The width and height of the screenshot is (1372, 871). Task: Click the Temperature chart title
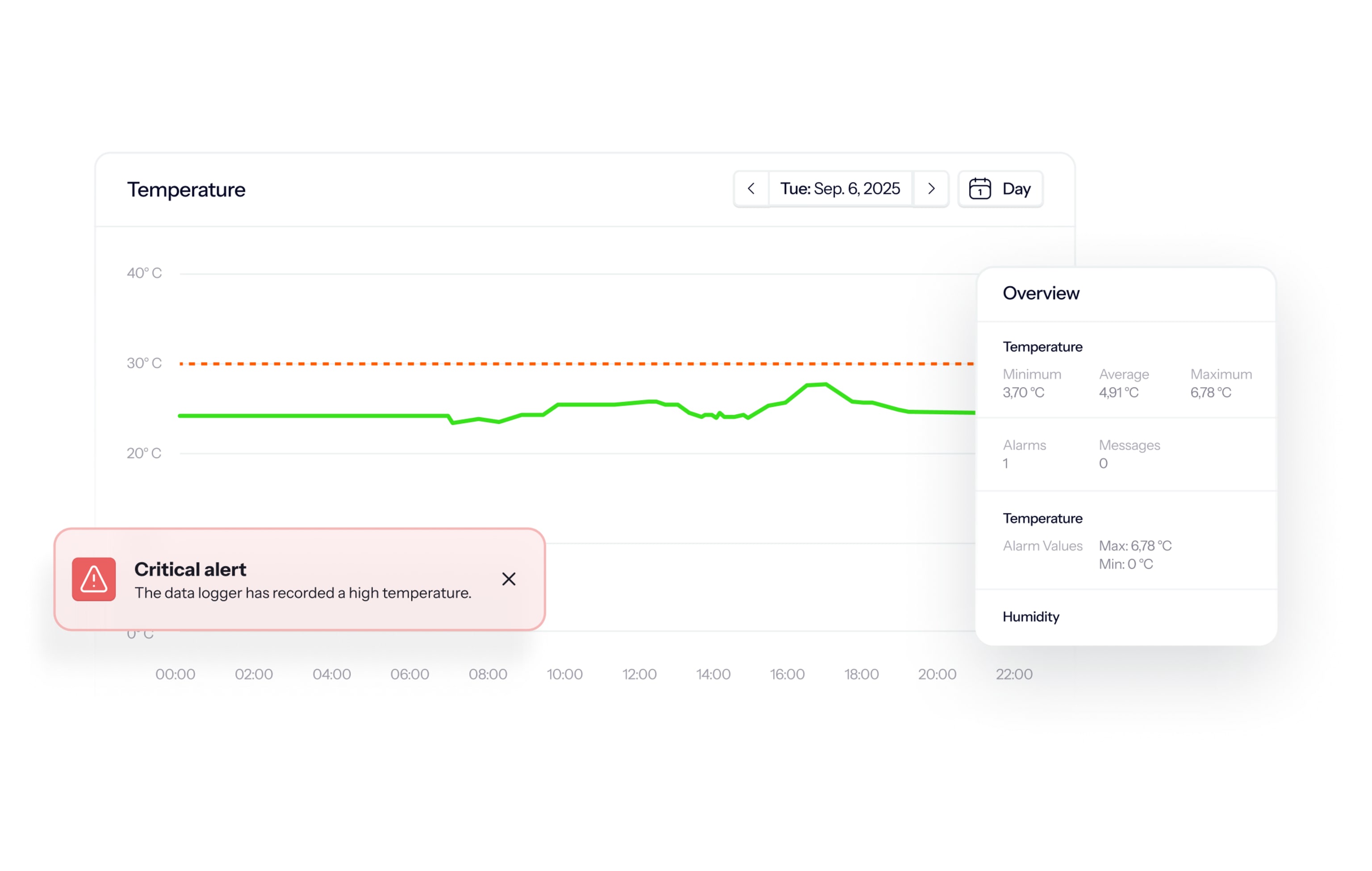186,190
